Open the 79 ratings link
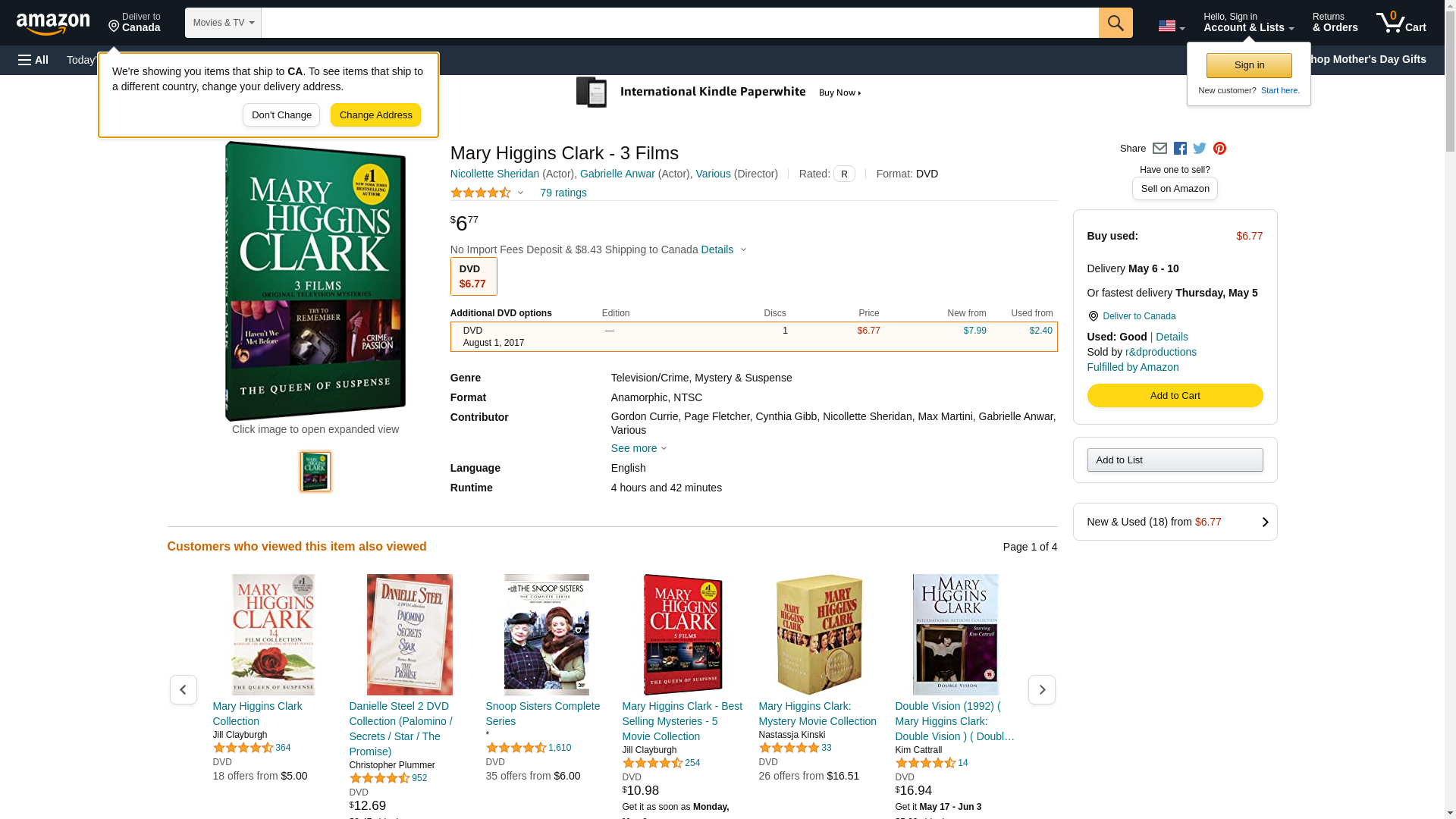The image size is (1456, 819). tap(563, 193)
